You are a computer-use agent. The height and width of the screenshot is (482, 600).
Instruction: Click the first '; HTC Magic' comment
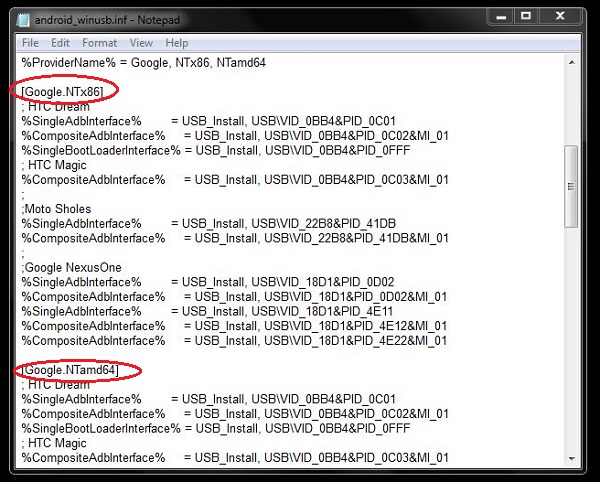[54, 165]
